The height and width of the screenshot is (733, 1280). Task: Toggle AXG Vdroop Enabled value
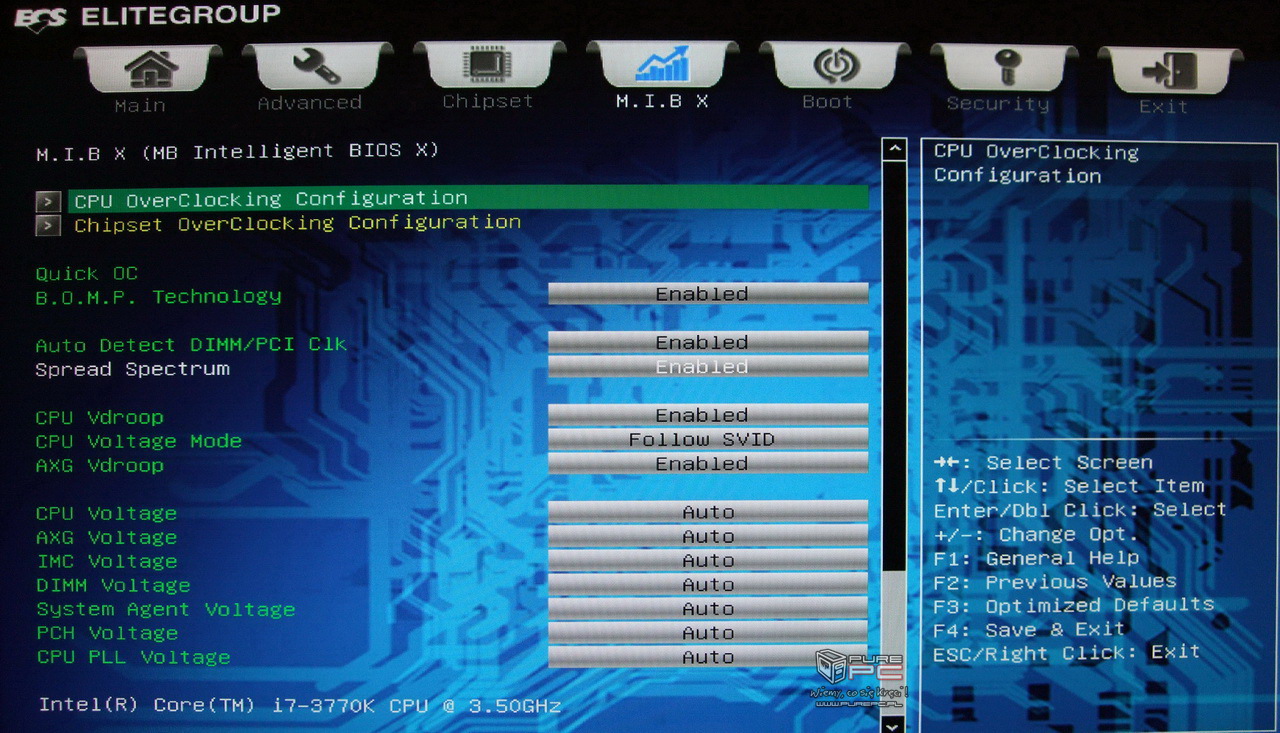click(708, 464)
